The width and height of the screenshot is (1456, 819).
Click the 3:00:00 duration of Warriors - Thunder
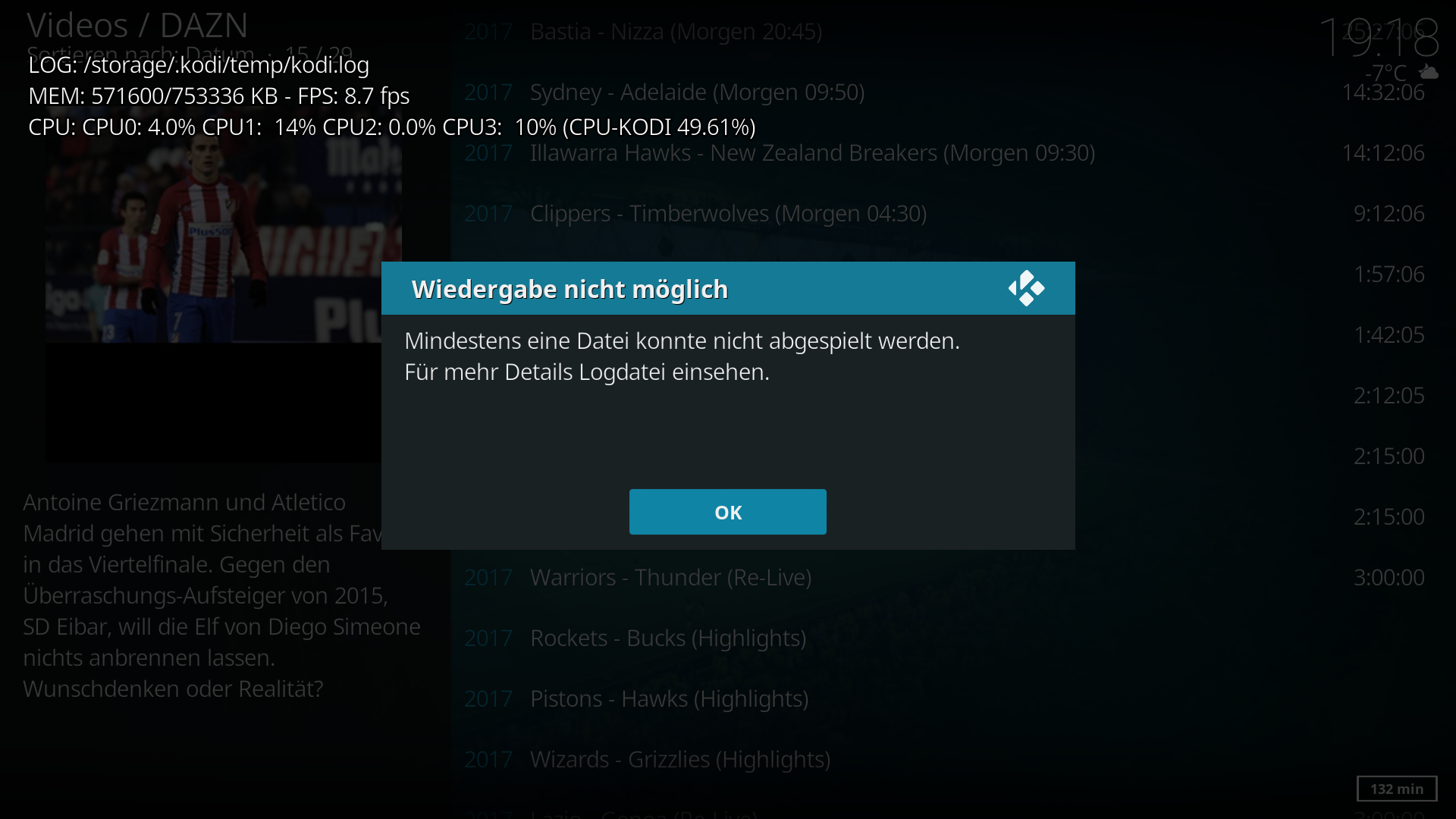pyautogui.click(x=1389, y=578)
